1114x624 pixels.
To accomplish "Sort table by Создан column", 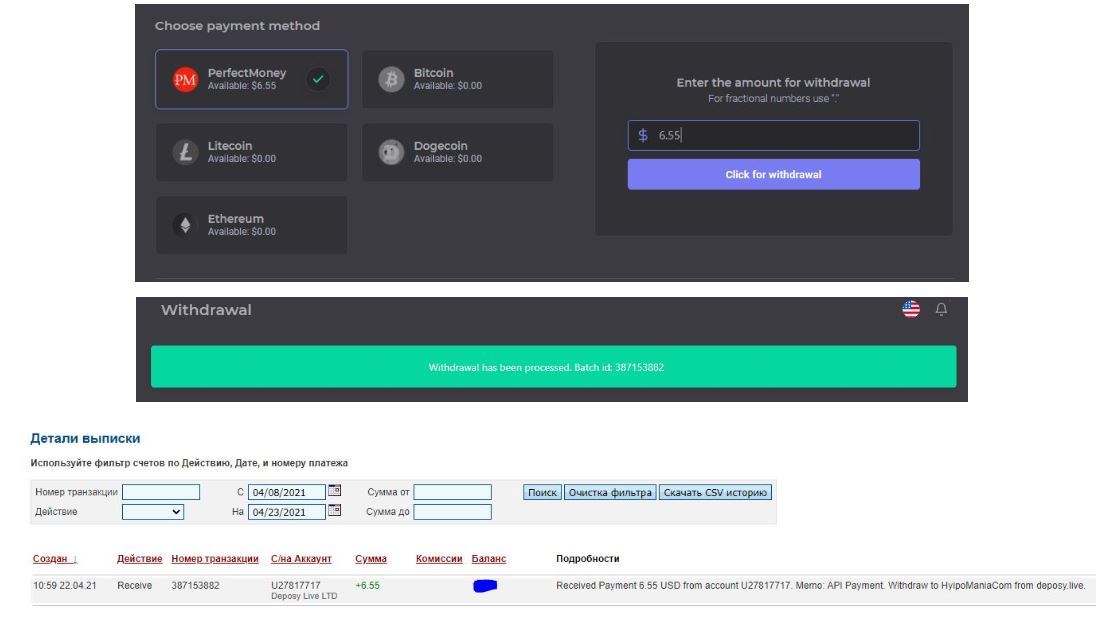I will point(55,558).
